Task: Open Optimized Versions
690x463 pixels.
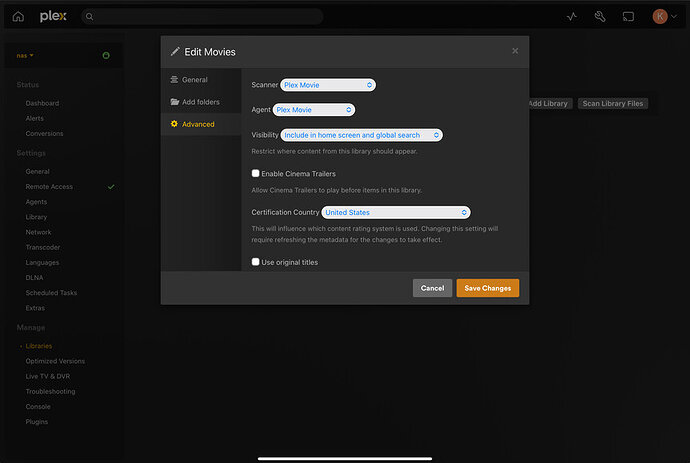Action: tap(55, 361)
